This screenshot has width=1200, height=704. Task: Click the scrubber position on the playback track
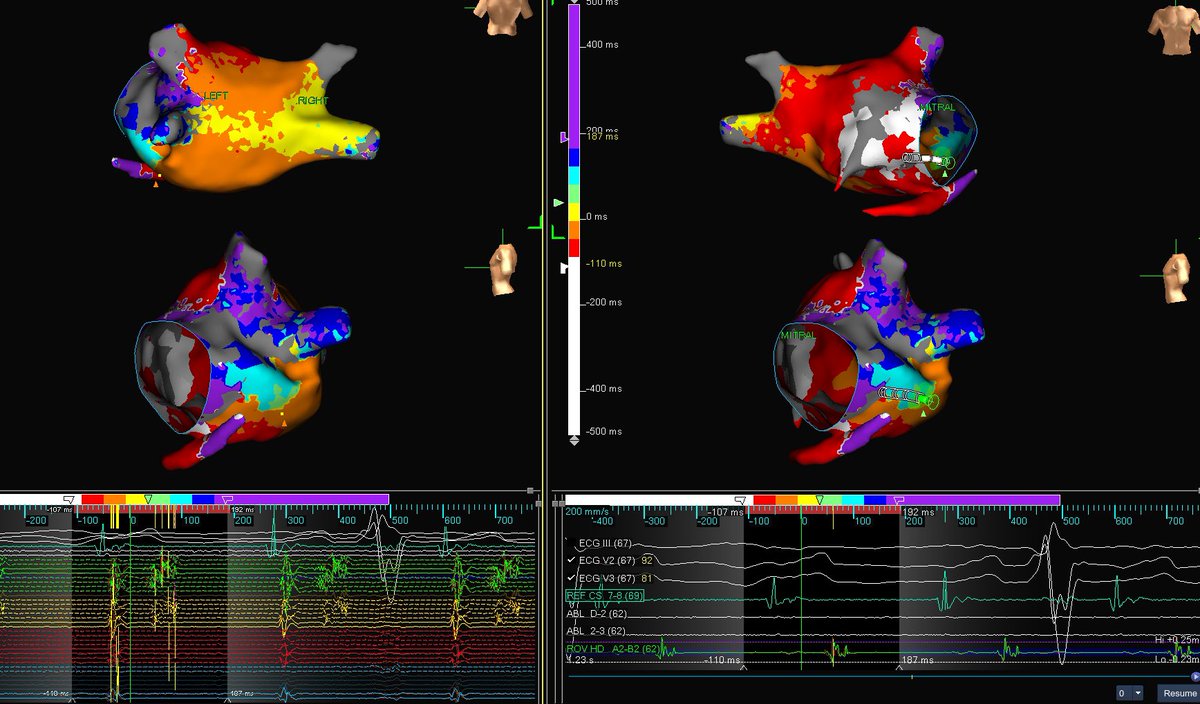pos(913,676)
